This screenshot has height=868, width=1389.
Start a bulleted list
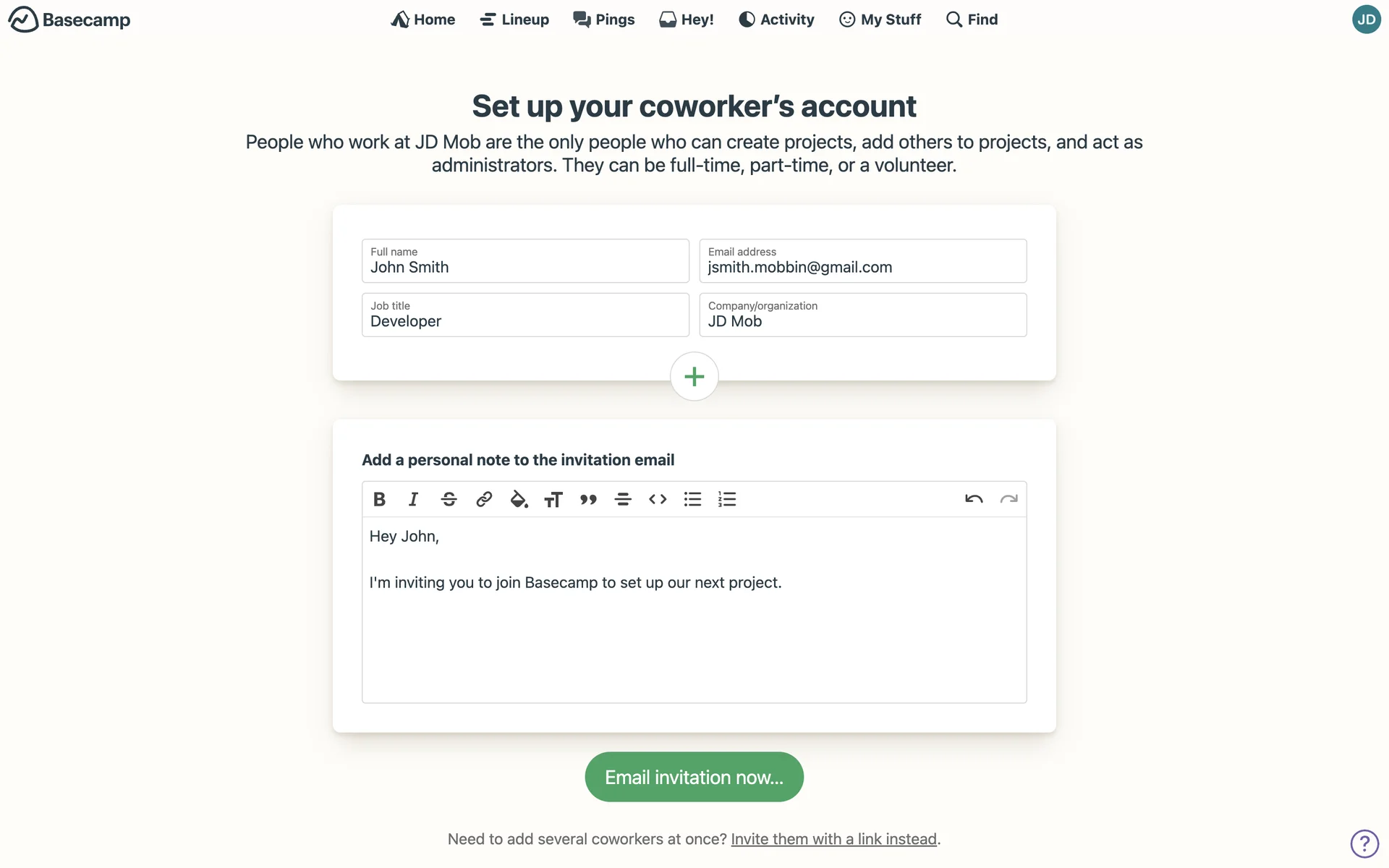click(x=692, y=499)
